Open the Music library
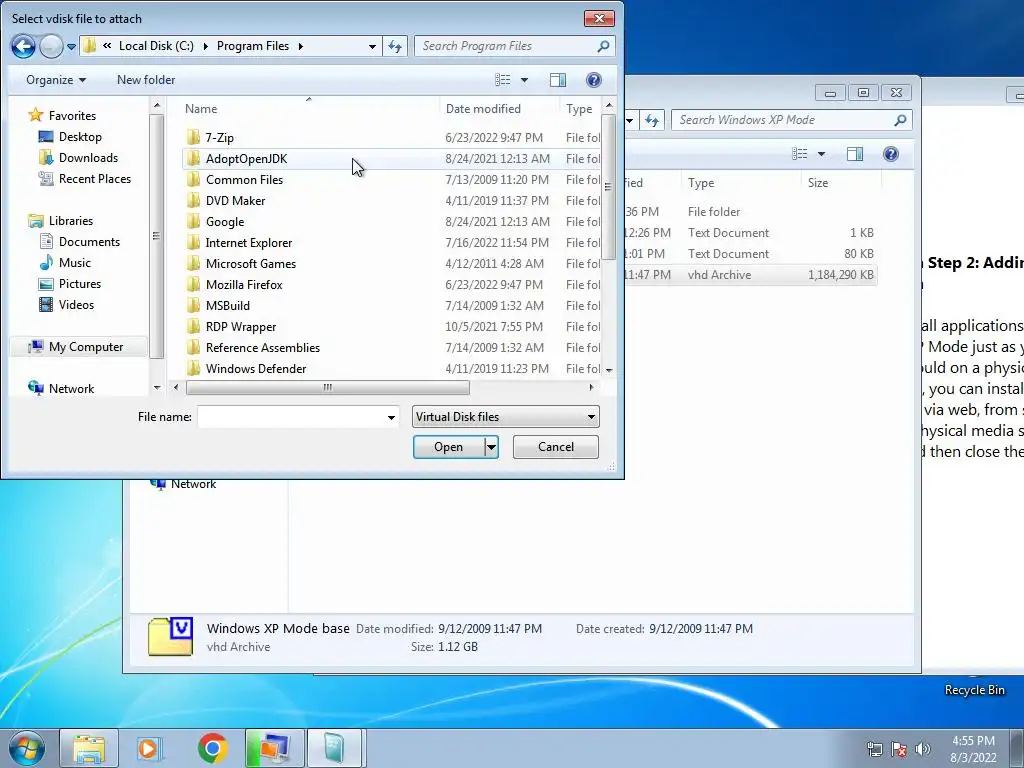Screen dimensions: 1024x768 [x=65, y=263]
